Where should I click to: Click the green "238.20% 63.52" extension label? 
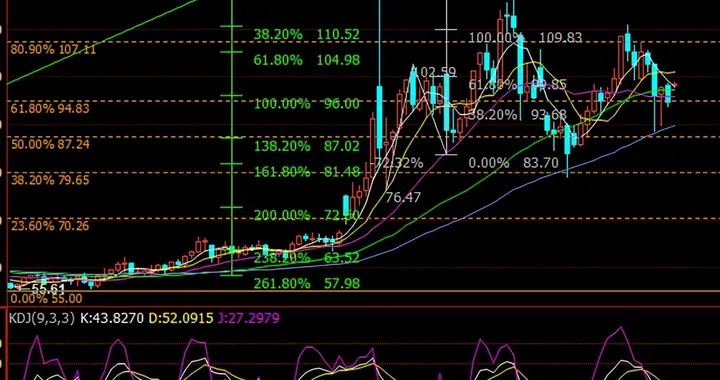tap(306, 258)
